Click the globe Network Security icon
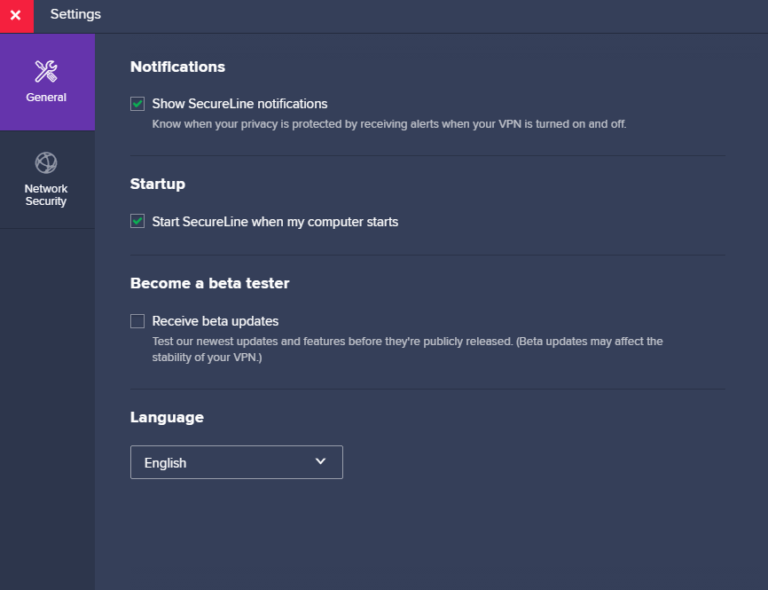Image resolution: width=768 pixels, height=590 pixels. coord(46,163)
